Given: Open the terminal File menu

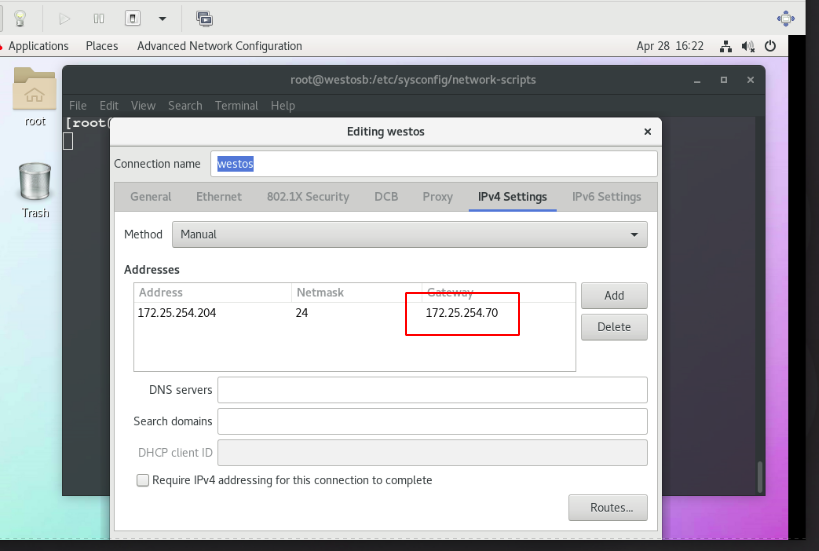Looking at the screenshot, I should coord(78,105).
